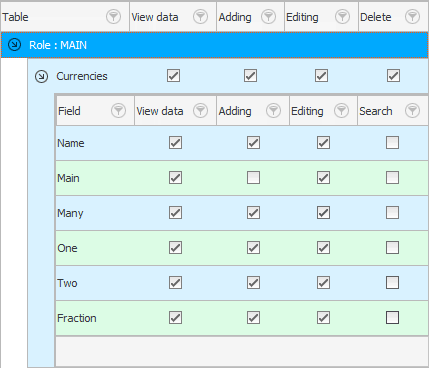Sort by Table column header

pos(15,17)
